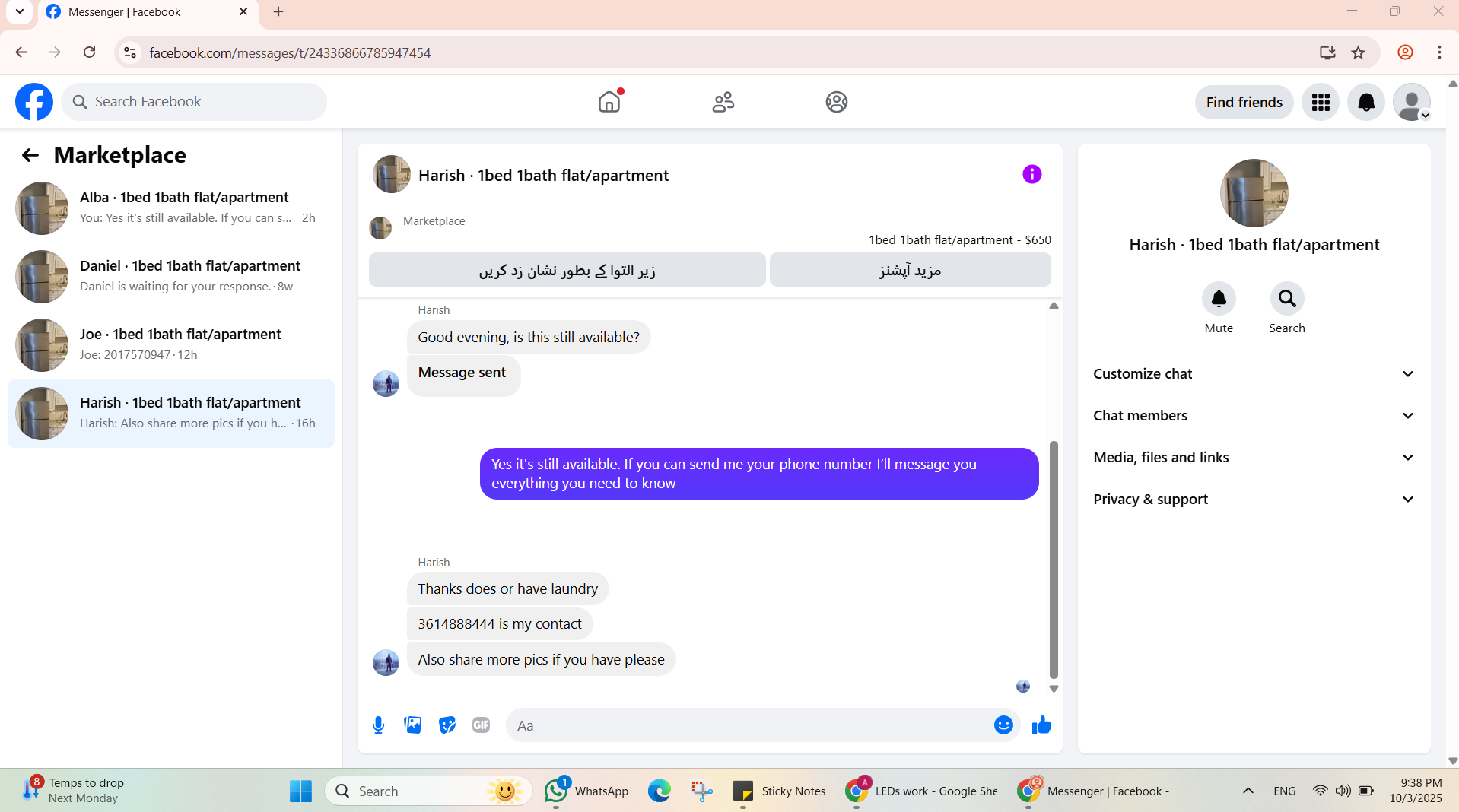
Task: Expand the Privacy & support section
Action: tap(1254, 500)
